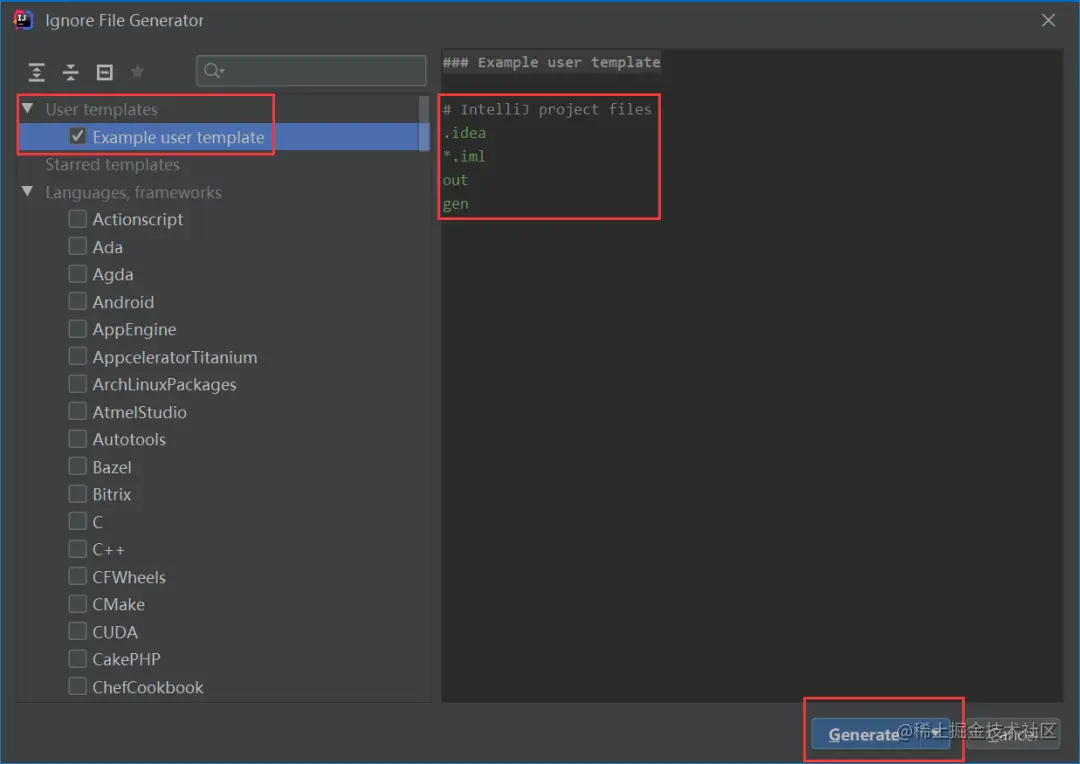Click the Expand All toolbar icon
The image size is (1080, 764).
pyautogui.click(x=37, y=72)
